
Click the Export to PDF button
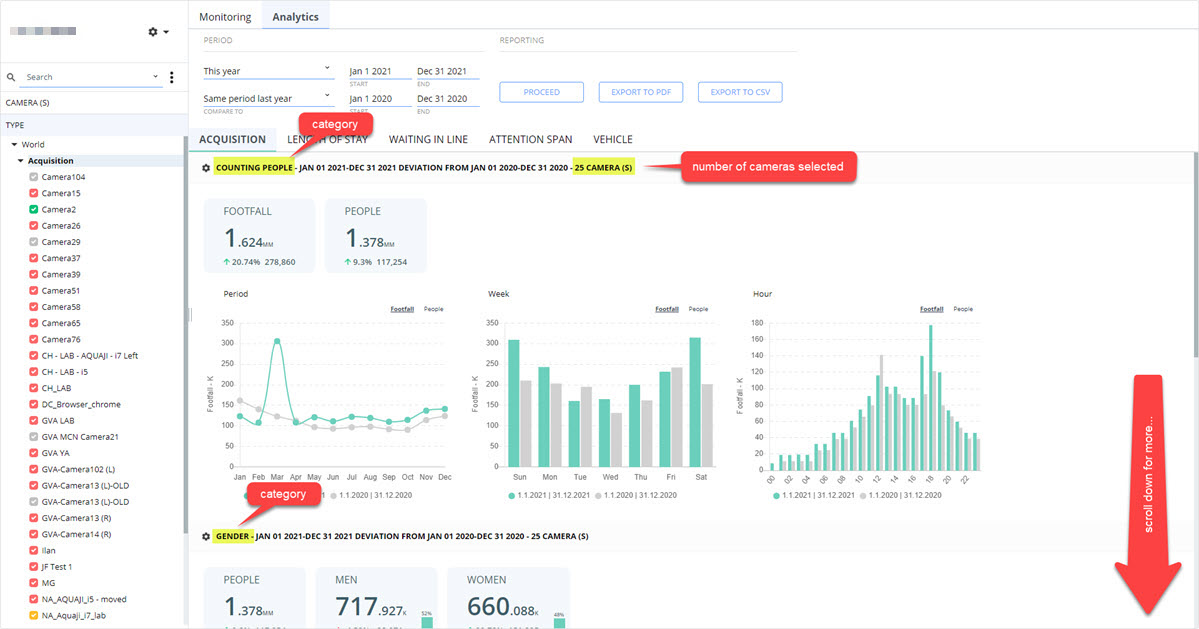641,92
